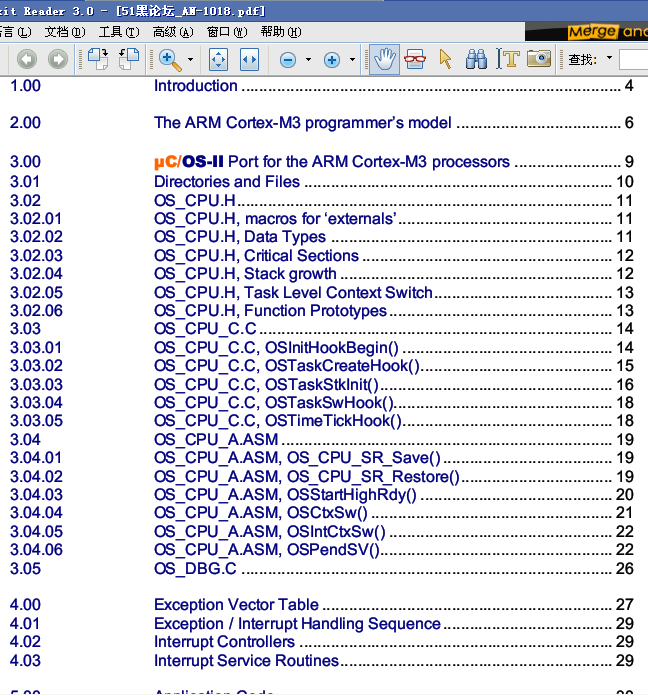The height and width of the screenshot is (696, 648).
Task: Click into the search input field
Action: (634, 59)
